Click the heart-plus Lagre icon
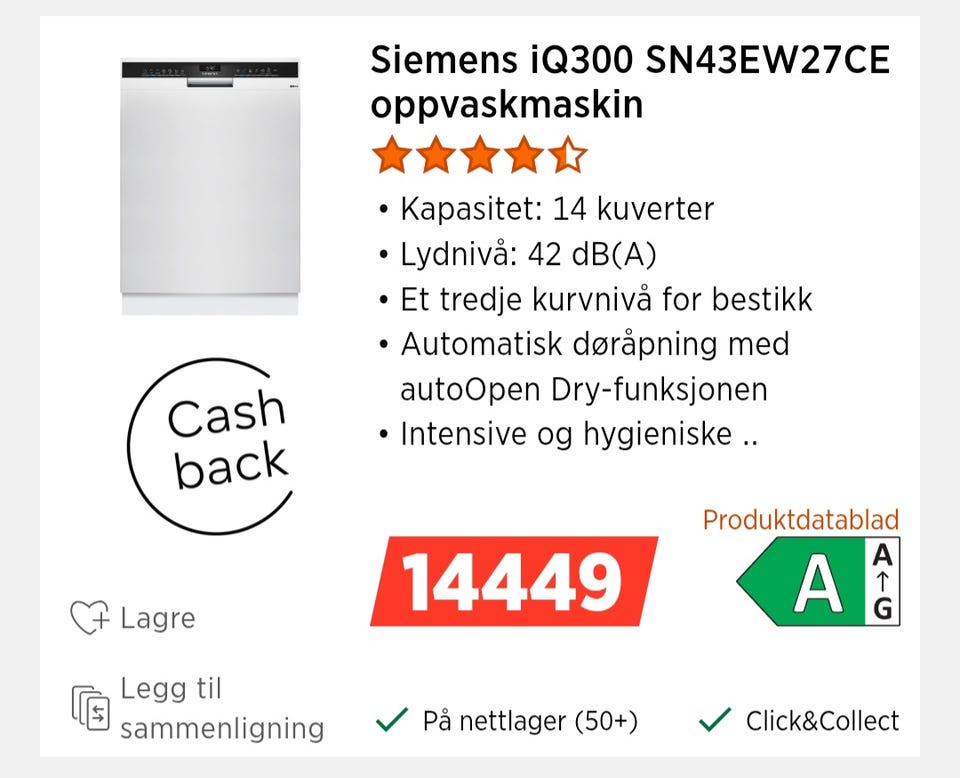Viewport: 960px width, 778px height. coord(89,617)
